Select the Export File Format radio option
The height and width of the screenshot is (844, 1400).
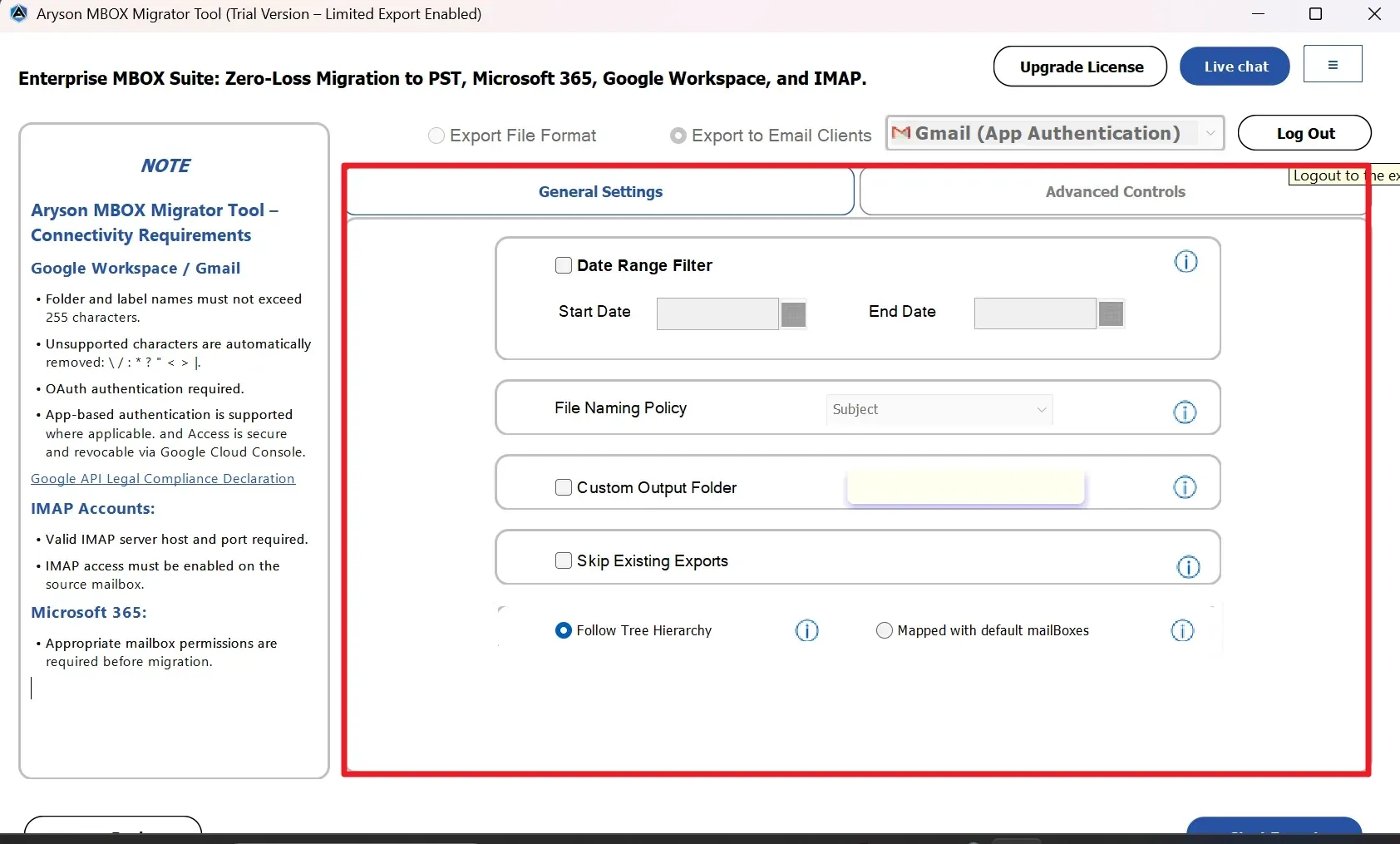(x=436, y=136)
